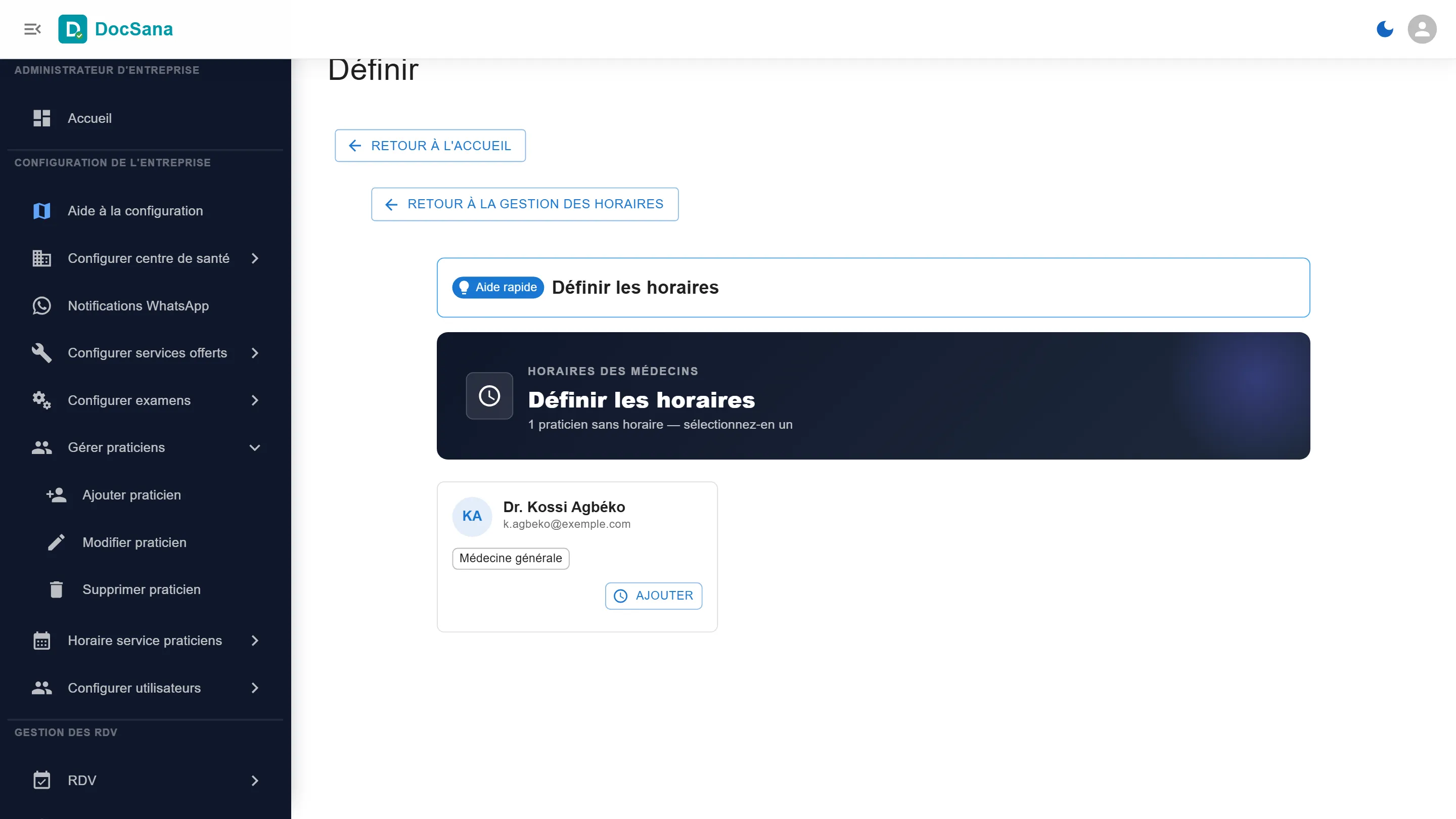
Task: Open Accueil in the sidebar
Action: coord(145,118)
